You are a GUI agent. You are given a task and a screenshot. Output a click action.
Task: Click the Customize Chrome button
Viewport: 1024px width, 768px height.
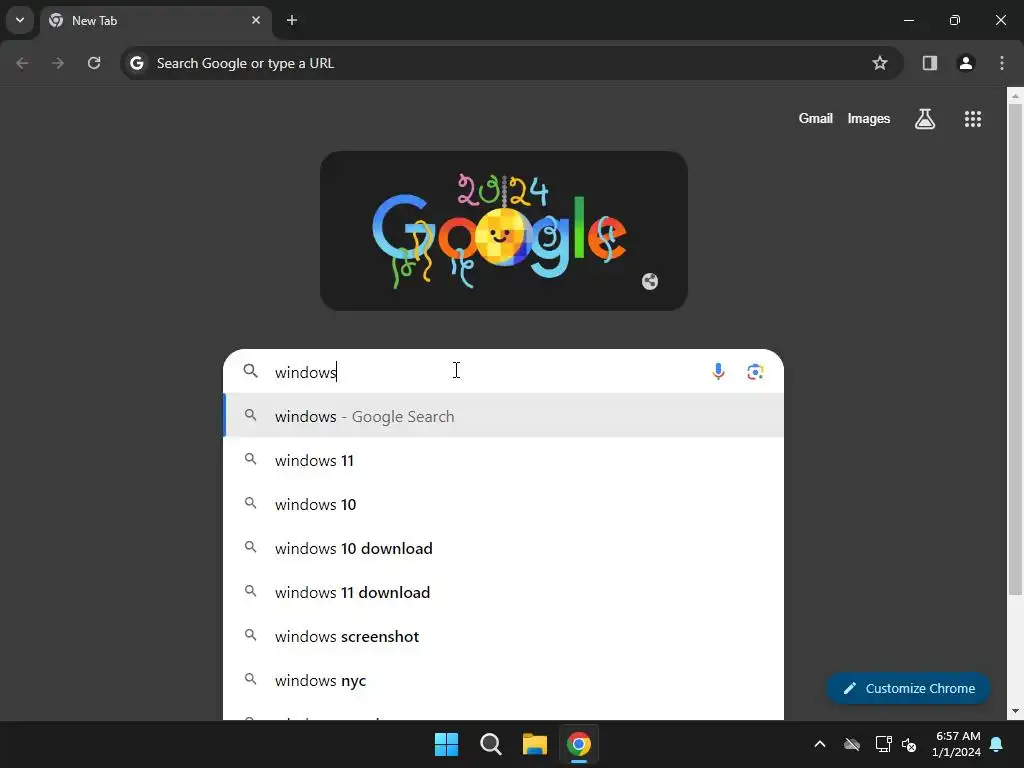point(908,688)
